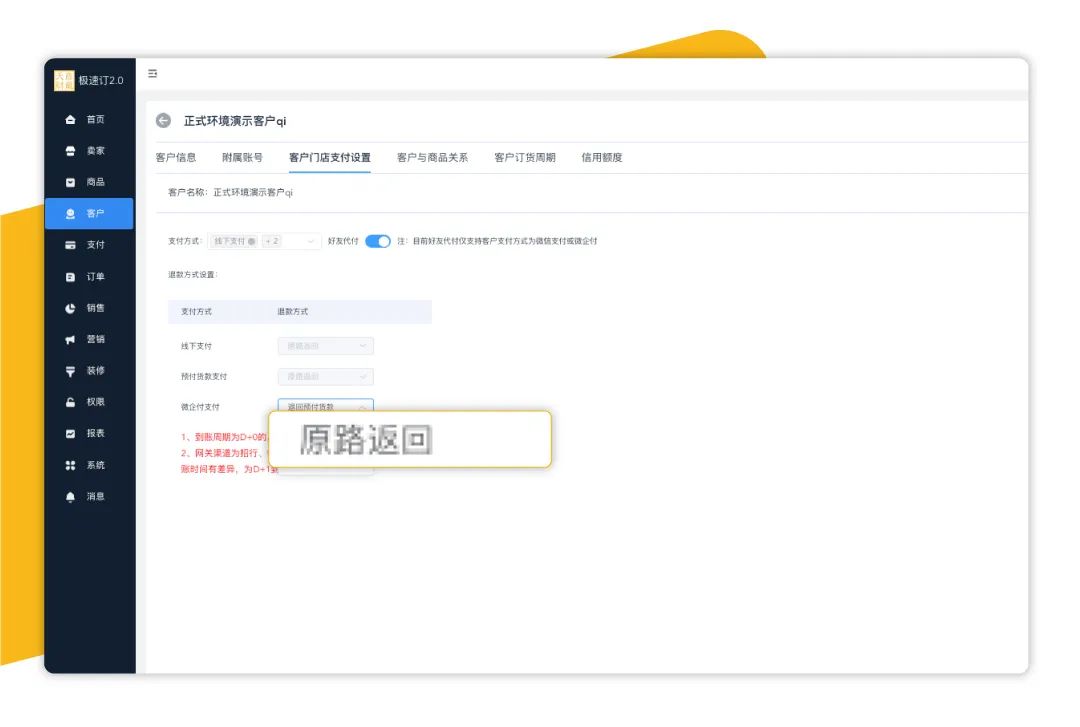
Task: Switch to the 信用额度 tab
Action: pyautogui.click(x=602, y=157)
